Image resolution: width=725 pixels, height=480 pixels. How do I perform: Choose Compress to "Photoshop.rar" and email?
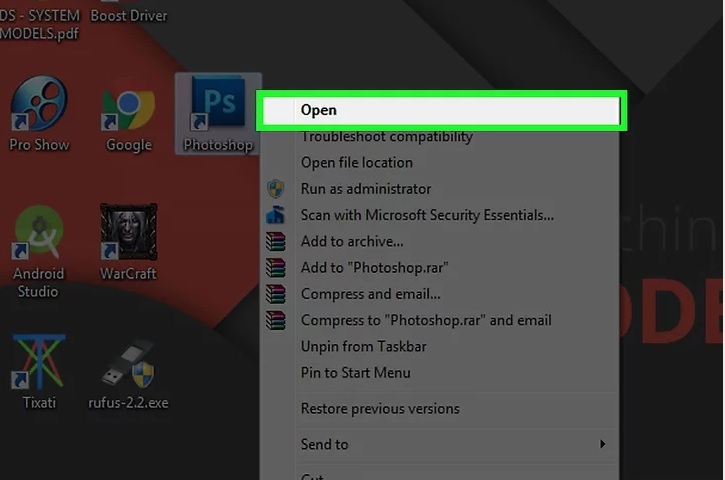pyautogui.click(x=439, y=320)
